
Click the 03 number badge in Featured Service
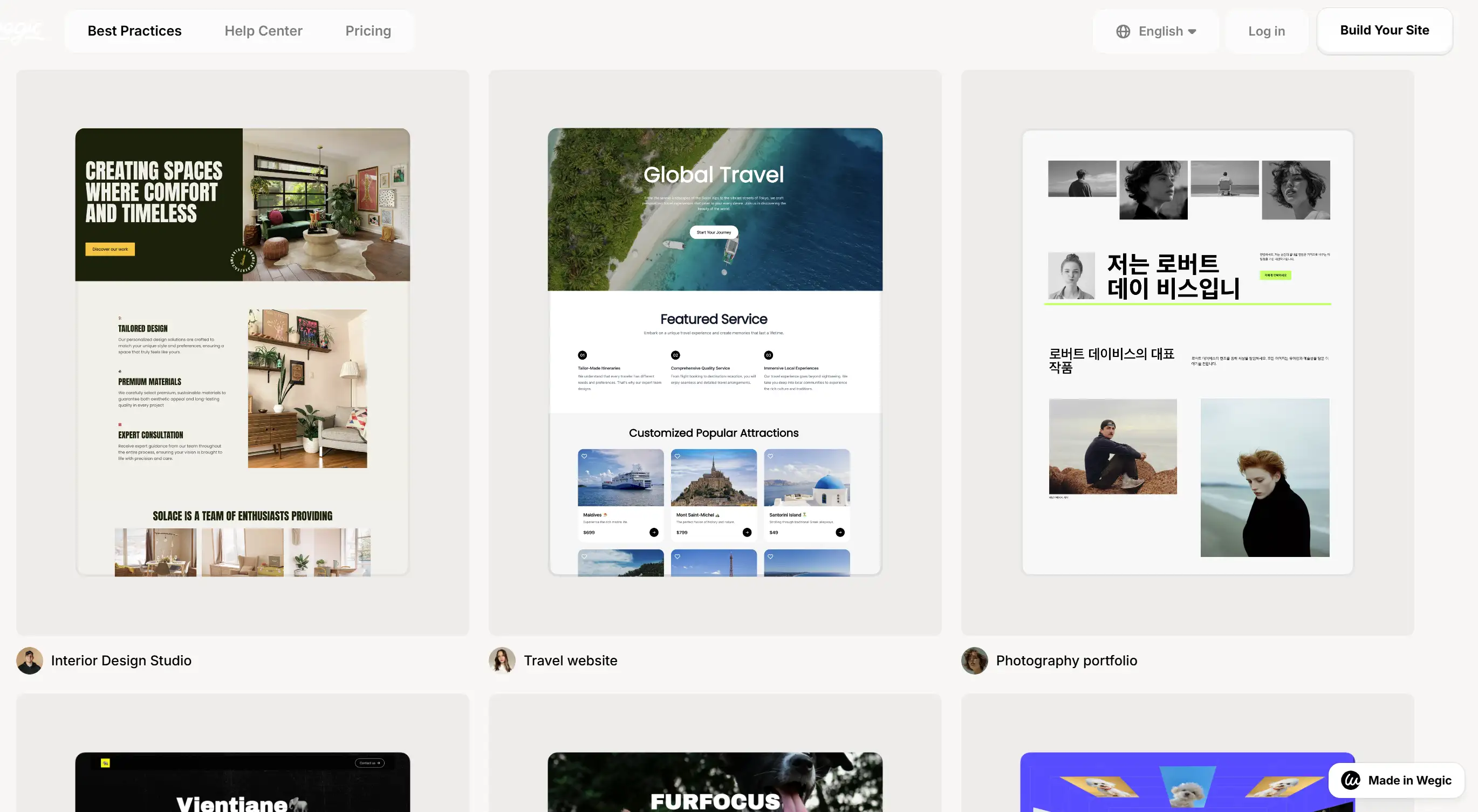pos(769,355)
